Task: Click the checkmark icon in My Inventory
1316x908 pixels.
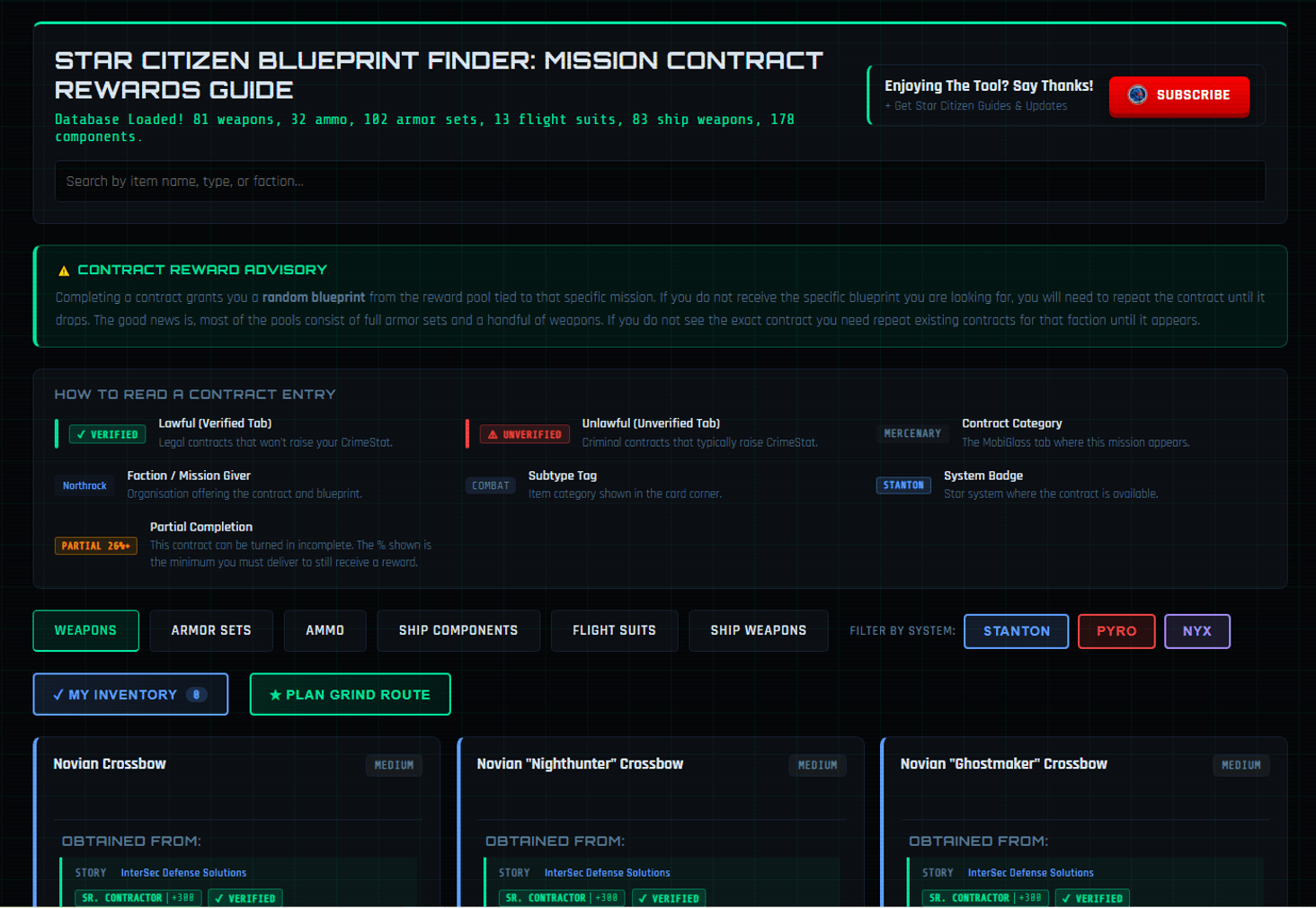Action: (x=58, y=695)
